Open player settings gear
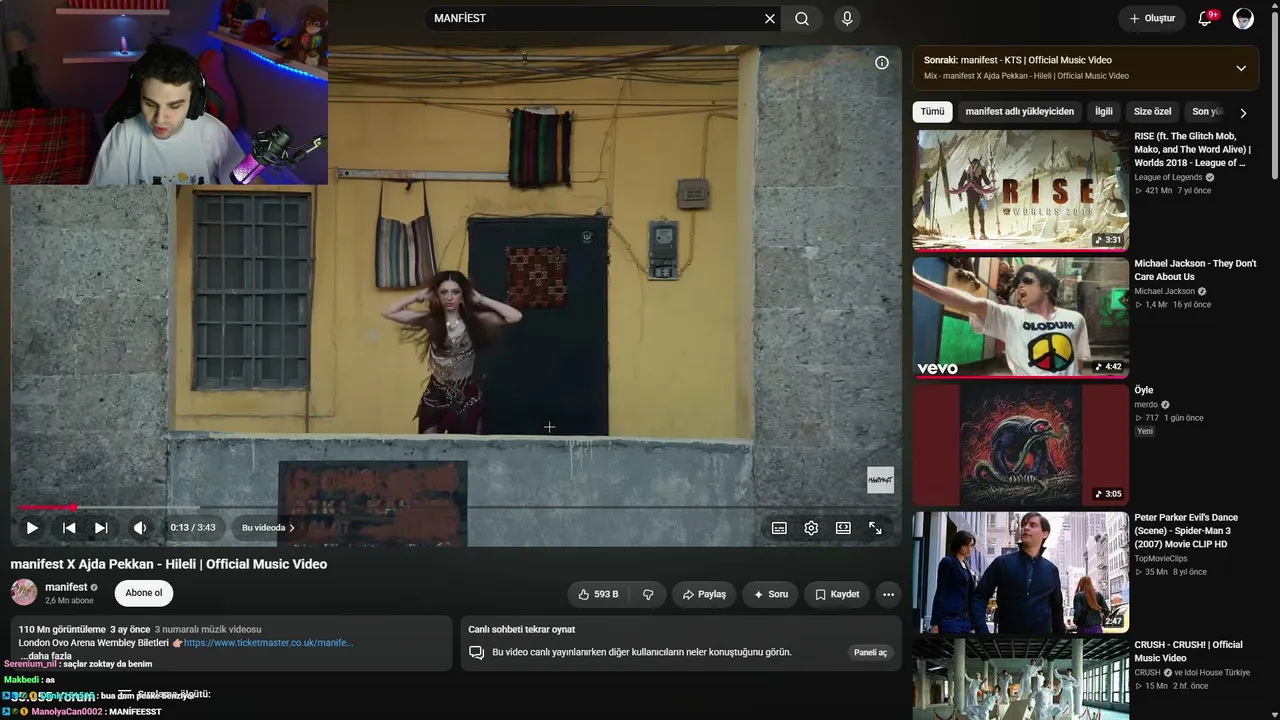This screenshot has height=720, width=1280. point(811,528)
